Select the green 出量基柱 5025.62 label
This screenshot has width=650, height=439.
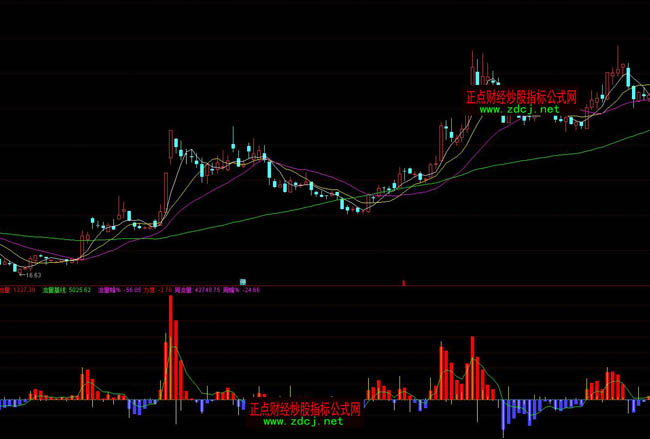[x=66, y=290]
